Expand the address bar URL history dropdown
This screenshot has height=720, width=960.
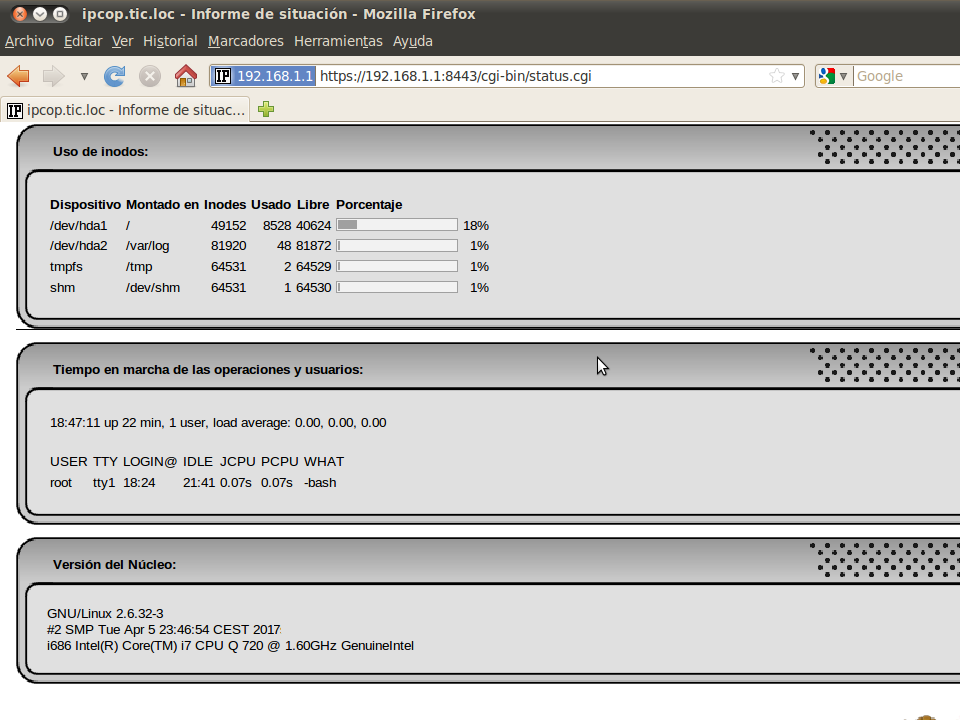[796, 76]
